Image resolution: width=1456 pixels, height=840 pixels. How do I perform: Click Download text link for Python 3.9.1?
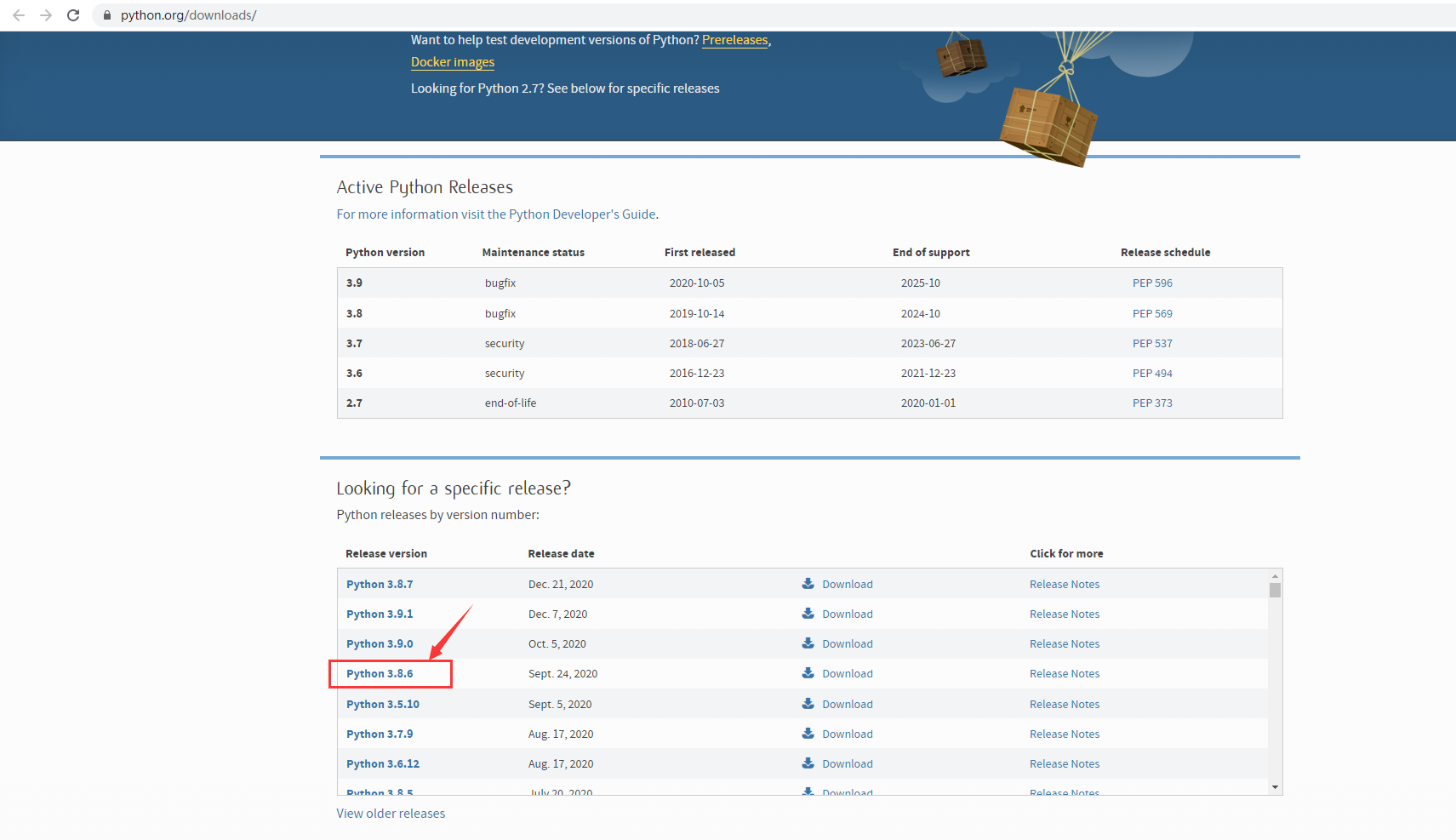pyautogui.click(x=848, y=614)
